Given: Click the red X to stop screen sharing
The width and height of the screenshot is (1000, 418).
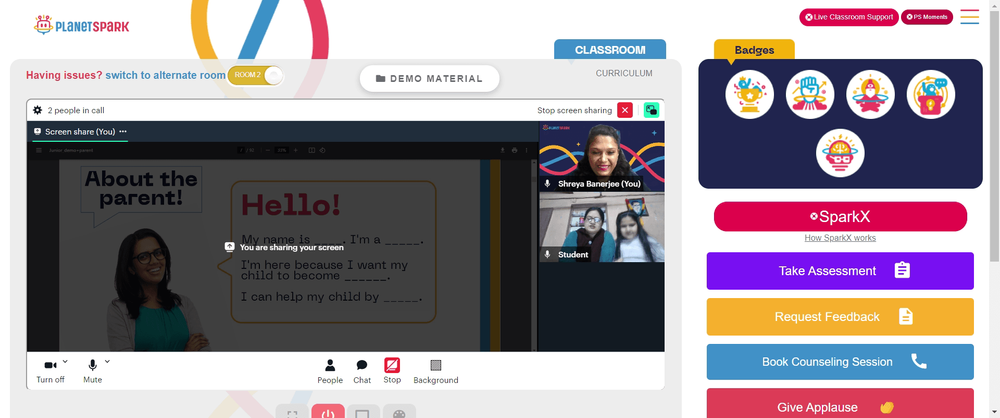Looking at the screenshot, I should tap(625, 110).
